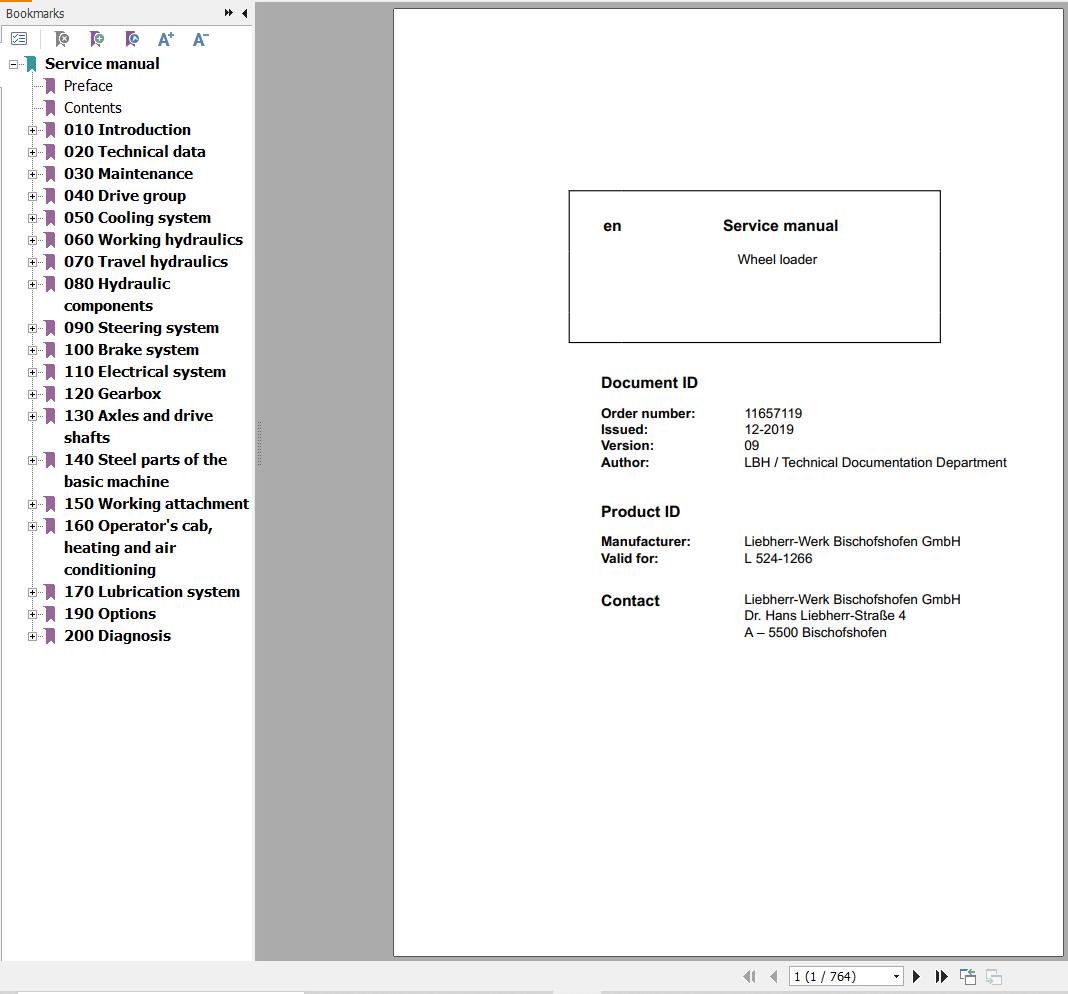Expand the 070 Travel hydraulics node
Screen dimensions: 1068x994
(x=32, y=262)
